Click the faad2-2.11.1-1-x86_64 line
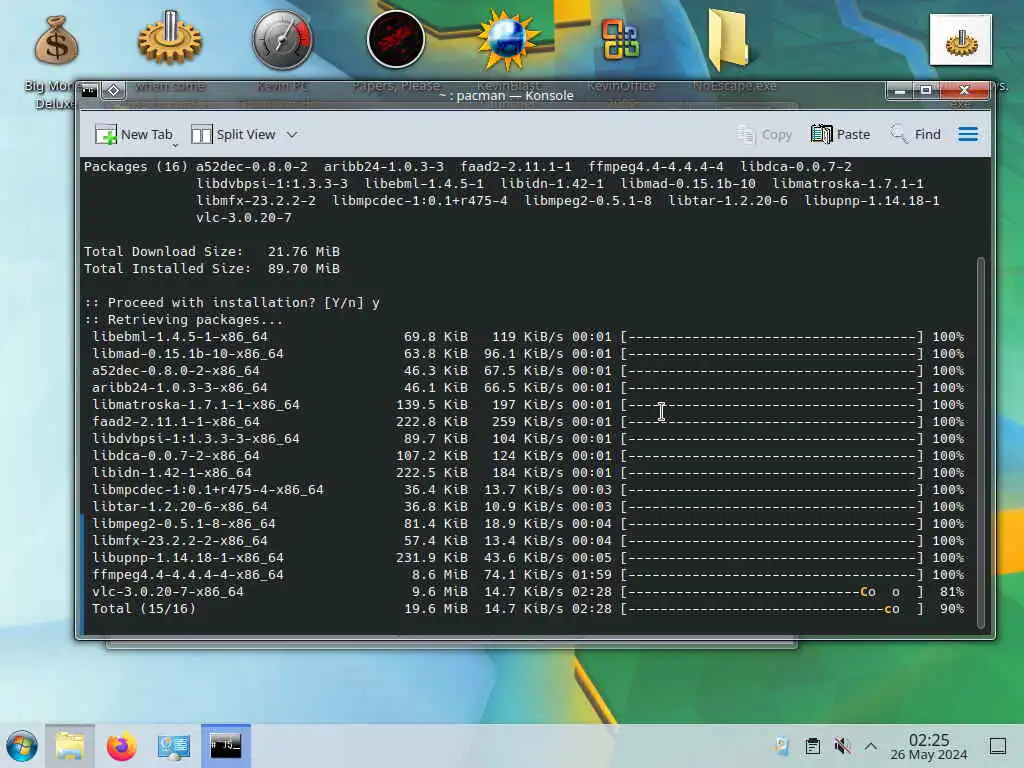This screenshot has width=1024, height=768. point(528,422)
